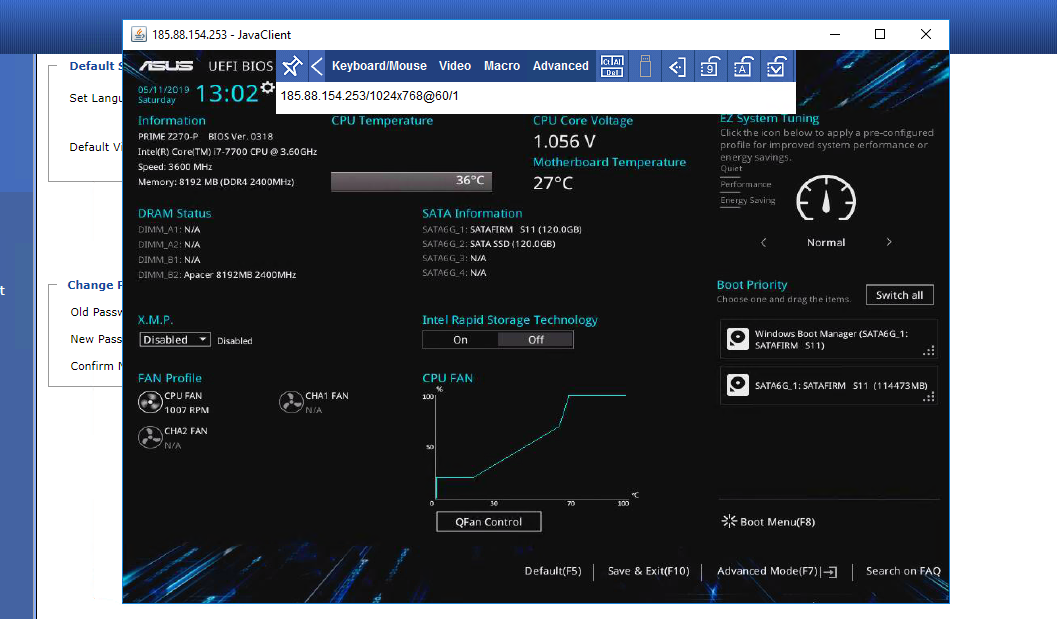
Task: Click drag handle of SATA6G_1 114473MB entry
Action: coord(929,397)
